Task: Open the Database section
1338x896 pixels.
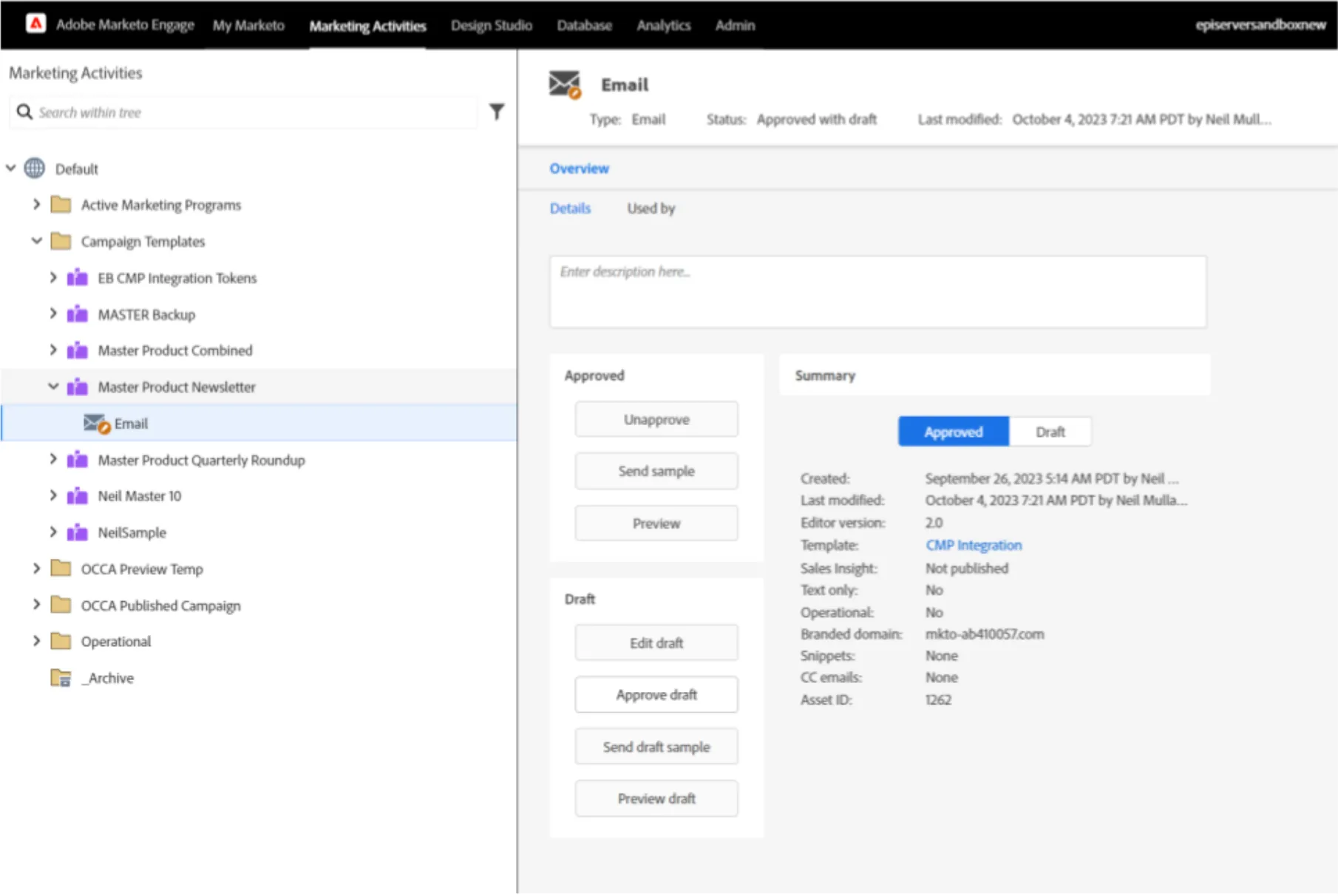Action: 584,25
